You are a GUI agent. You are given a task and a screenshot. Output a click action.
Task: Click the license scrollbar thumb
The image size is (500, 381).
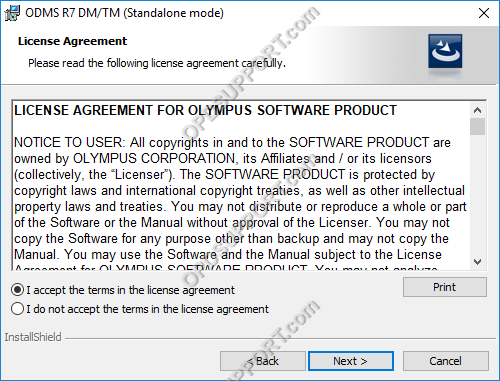(x=477, y=126)
